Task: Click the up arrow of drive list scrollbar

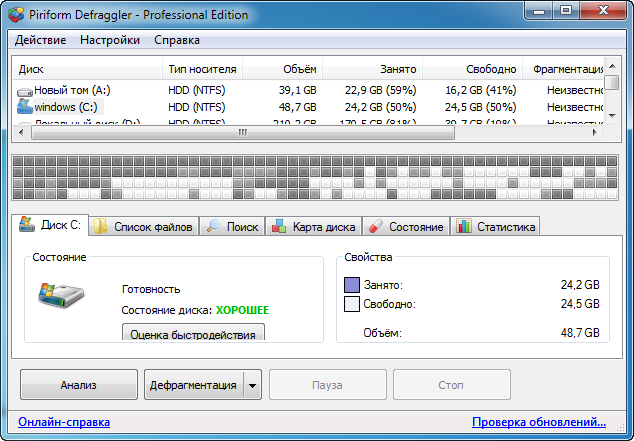Action: tap(612, 66)
